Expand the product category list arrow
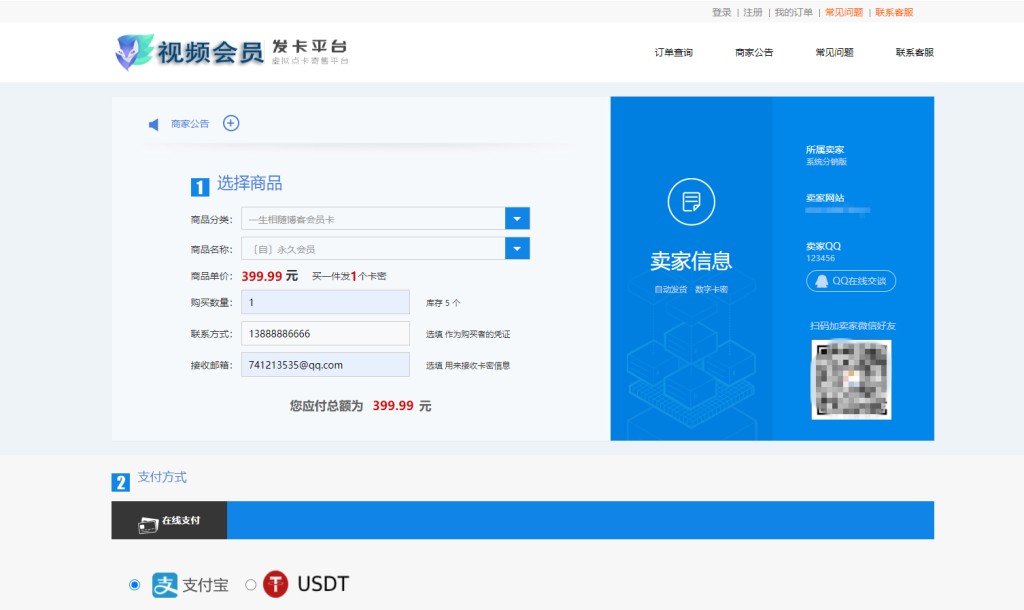This screenshot has width=1024, height=610. [x=517, y=217]
